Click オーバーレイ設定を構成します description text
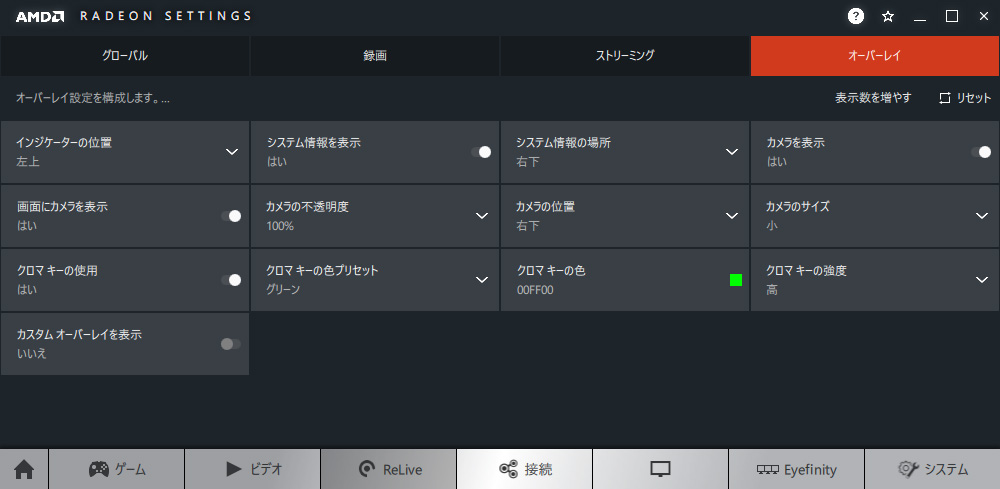The height and width of the screenshot is (489, 1000). coord(92,98)
